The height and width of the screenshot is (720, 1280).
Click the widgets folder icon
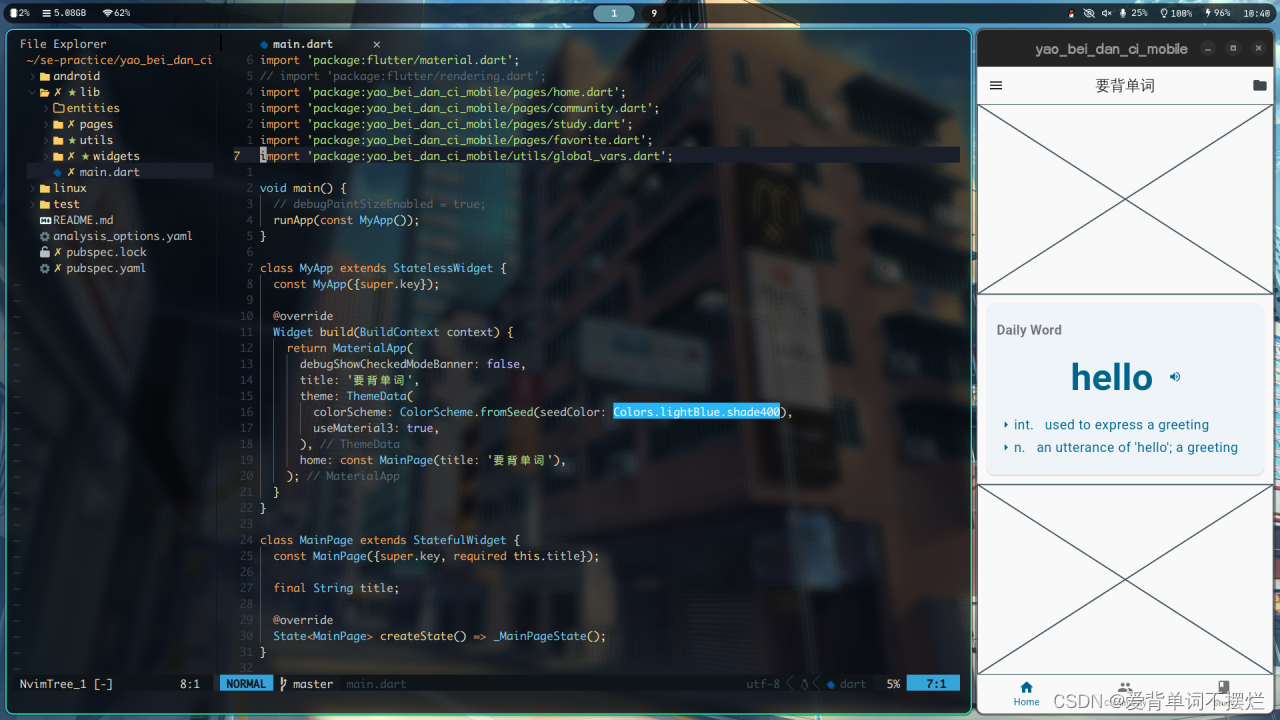tap(58, 156)
